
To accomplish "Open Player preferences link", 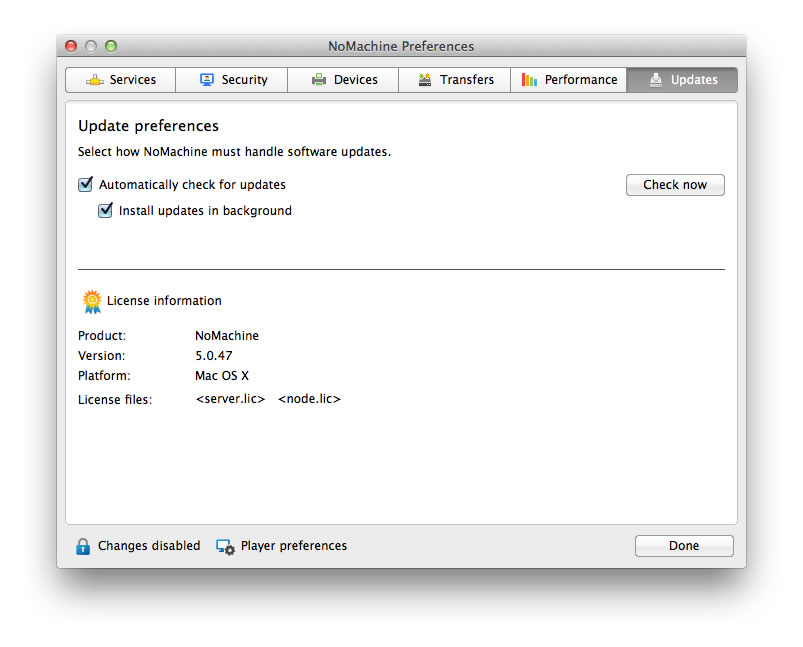I will 293,546.
